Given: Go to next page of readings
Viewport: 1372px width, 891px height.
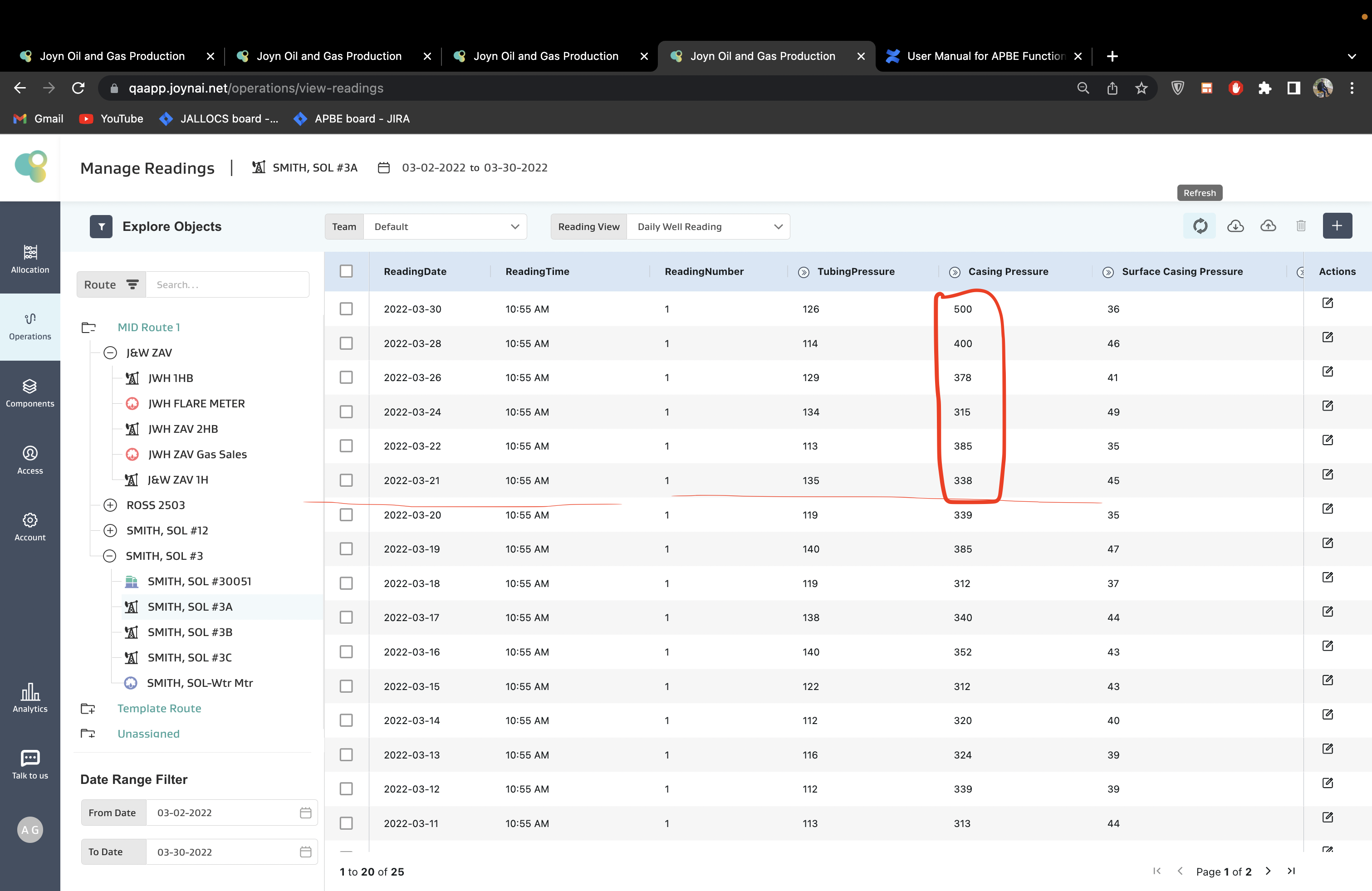Looking at the screenshot, I should point(1268,871).
